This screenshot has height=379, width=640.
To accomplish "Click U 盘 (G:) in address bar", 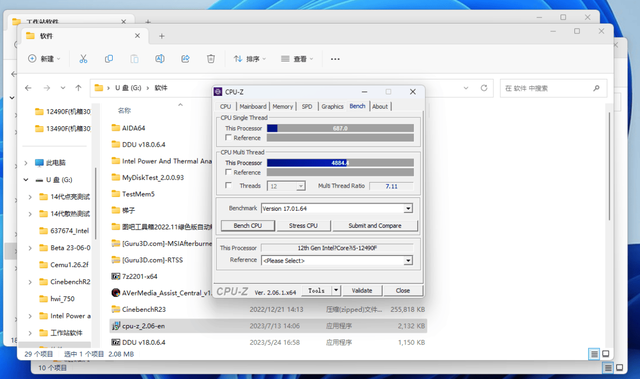I will (x=128, y=88).
